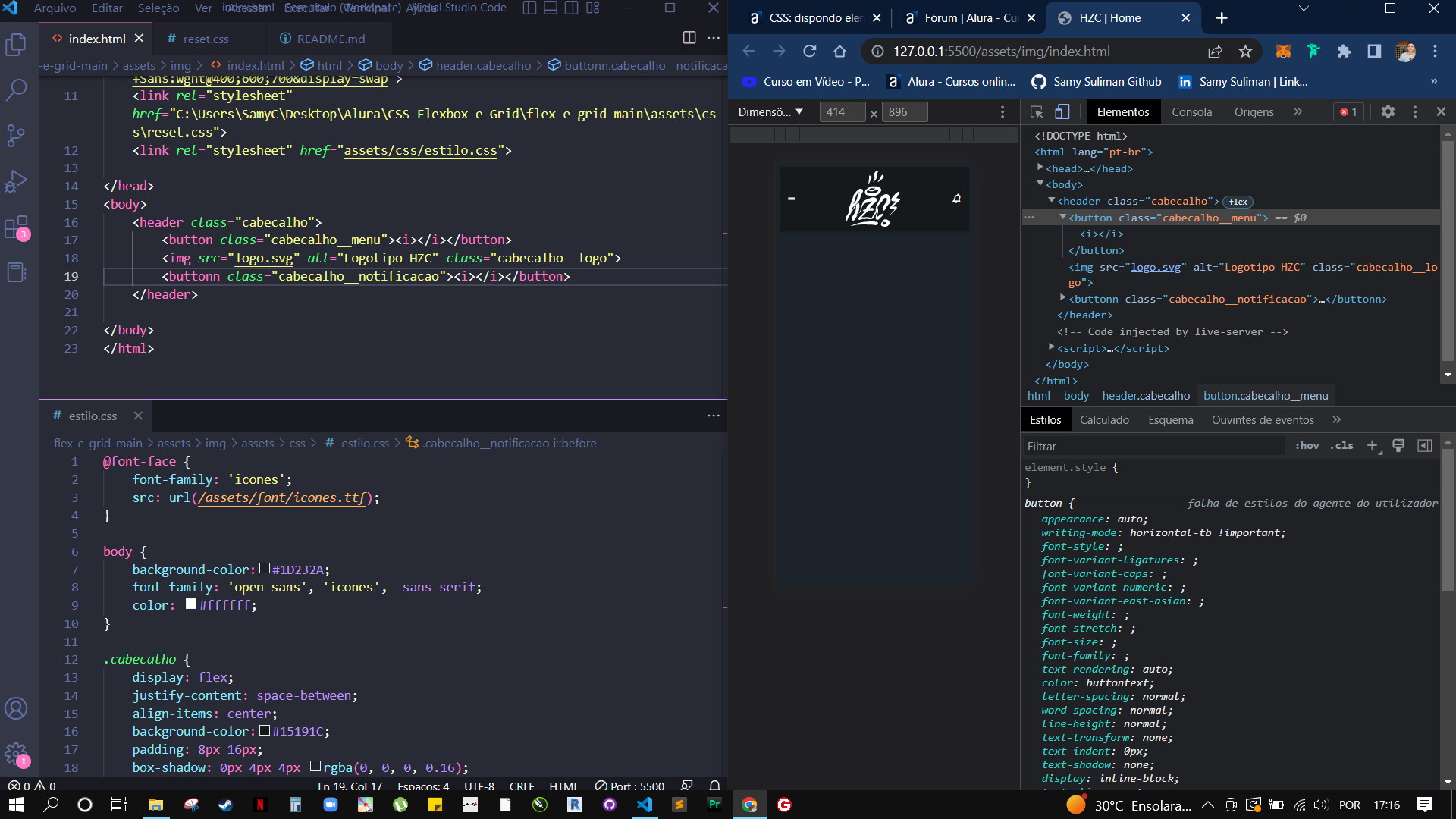Open the Manage gear in VS Code
Image resolution: width=1456 pixels, height=819 pixels.
point(16,754)
